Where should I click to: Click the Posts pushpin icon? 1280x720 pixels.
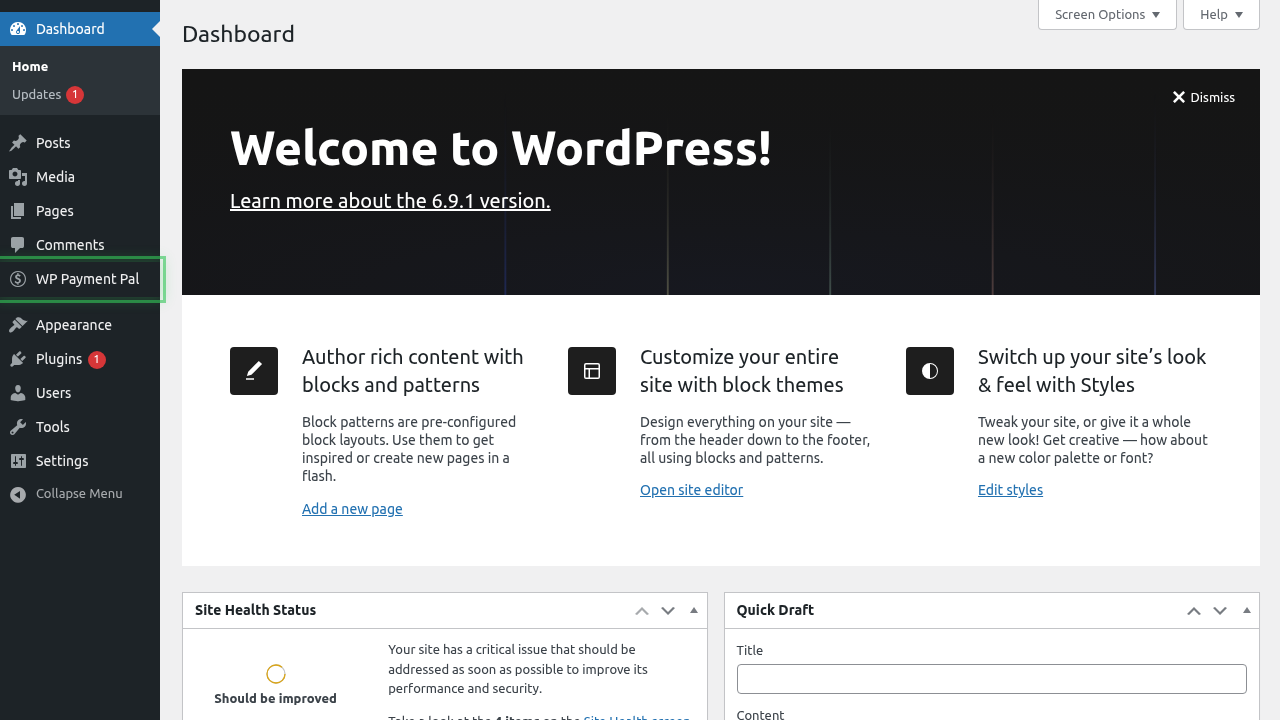(18, 143)
